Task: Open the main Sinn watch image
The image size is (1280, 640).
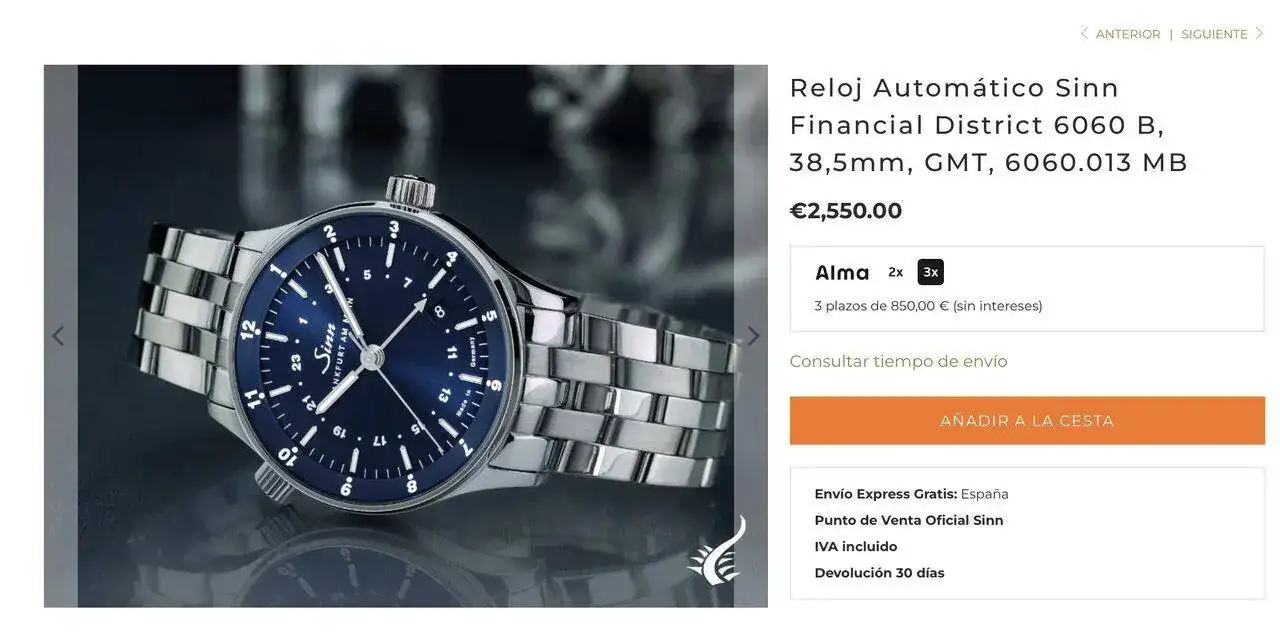Action: point(406,336)
